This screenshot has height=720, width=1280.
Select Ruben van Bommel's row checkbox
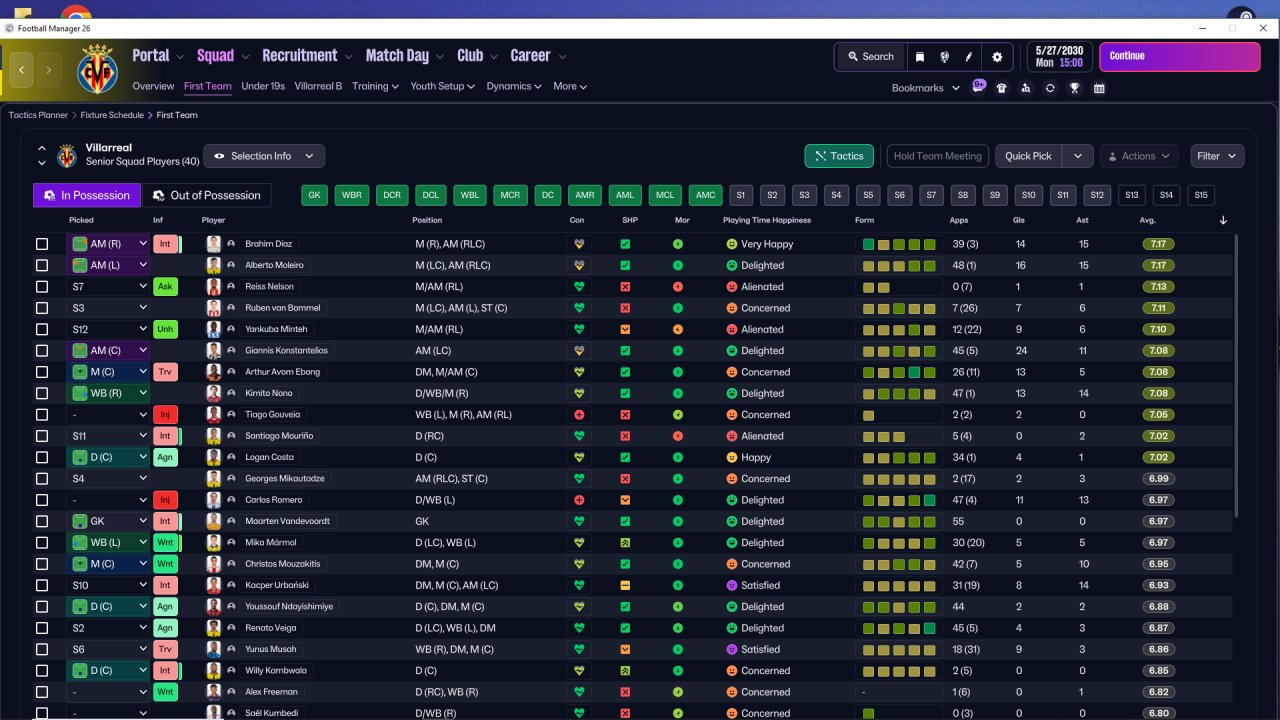click(x=42, y=308)
